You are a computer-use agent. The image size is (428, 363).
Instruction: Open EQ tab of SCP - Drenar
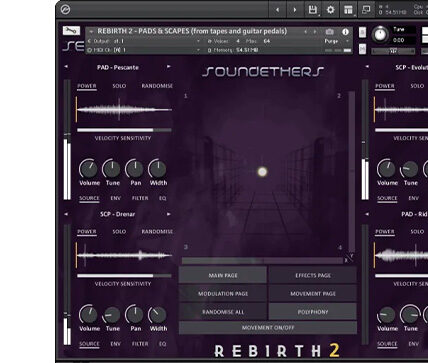point(162,344)
